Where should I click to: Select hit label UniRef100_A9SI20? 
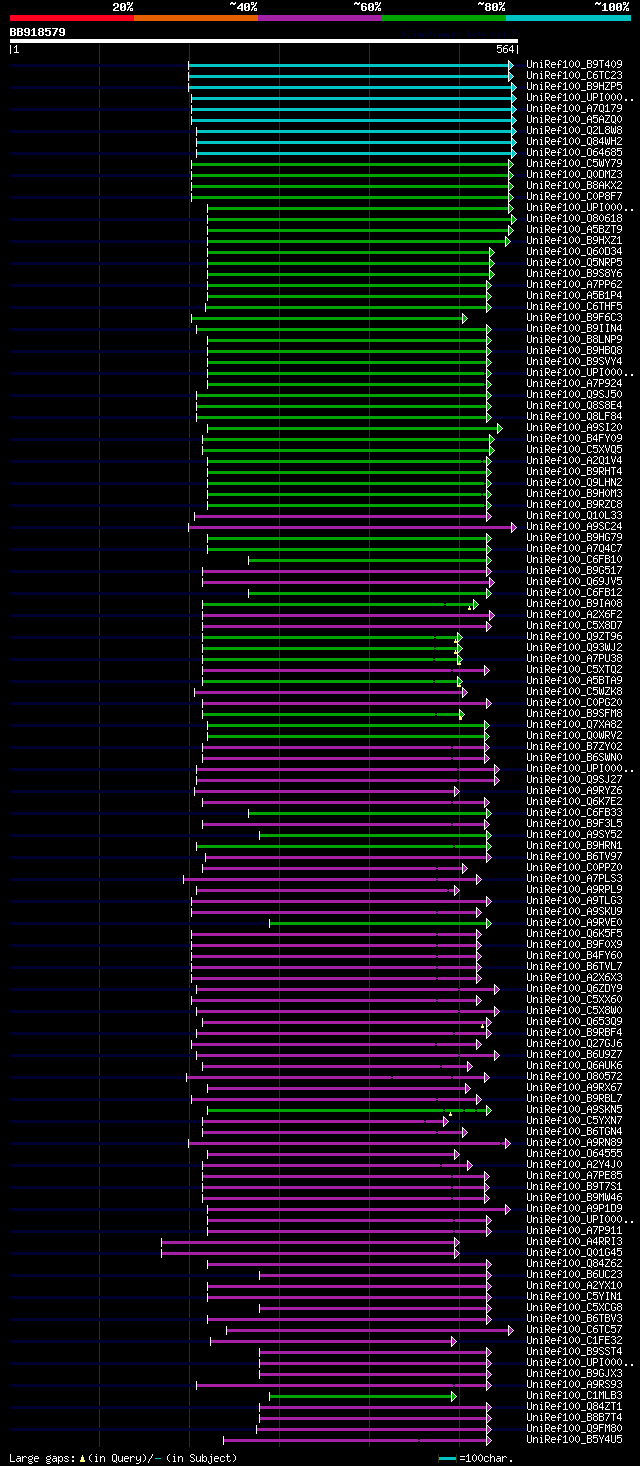point(574,428)
